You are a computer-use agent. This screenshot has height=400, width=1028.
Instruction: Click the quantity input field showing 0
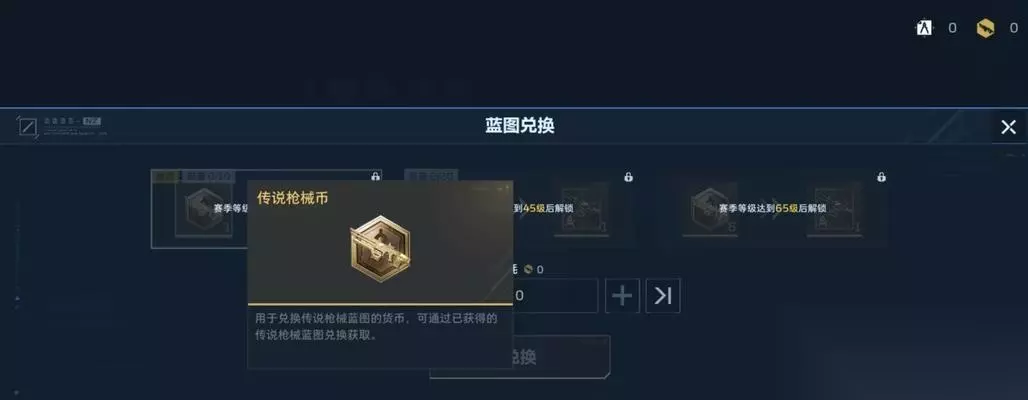tap(555, 296)
